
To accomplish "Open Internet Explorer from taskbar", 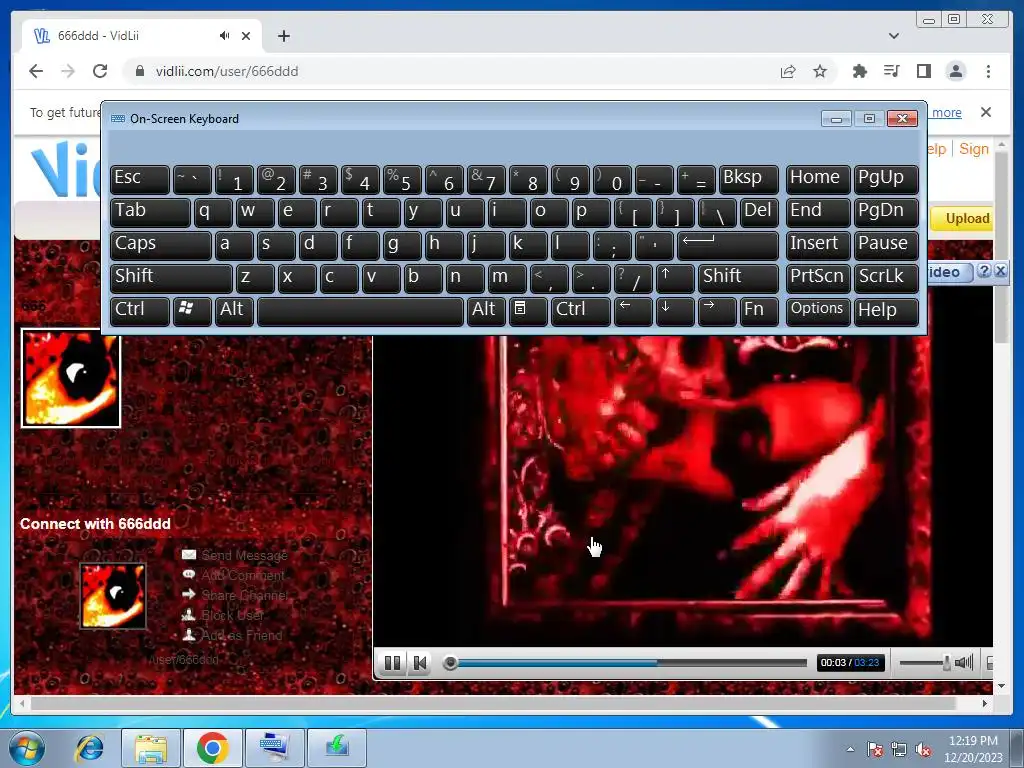I will [x=89, y=748].
